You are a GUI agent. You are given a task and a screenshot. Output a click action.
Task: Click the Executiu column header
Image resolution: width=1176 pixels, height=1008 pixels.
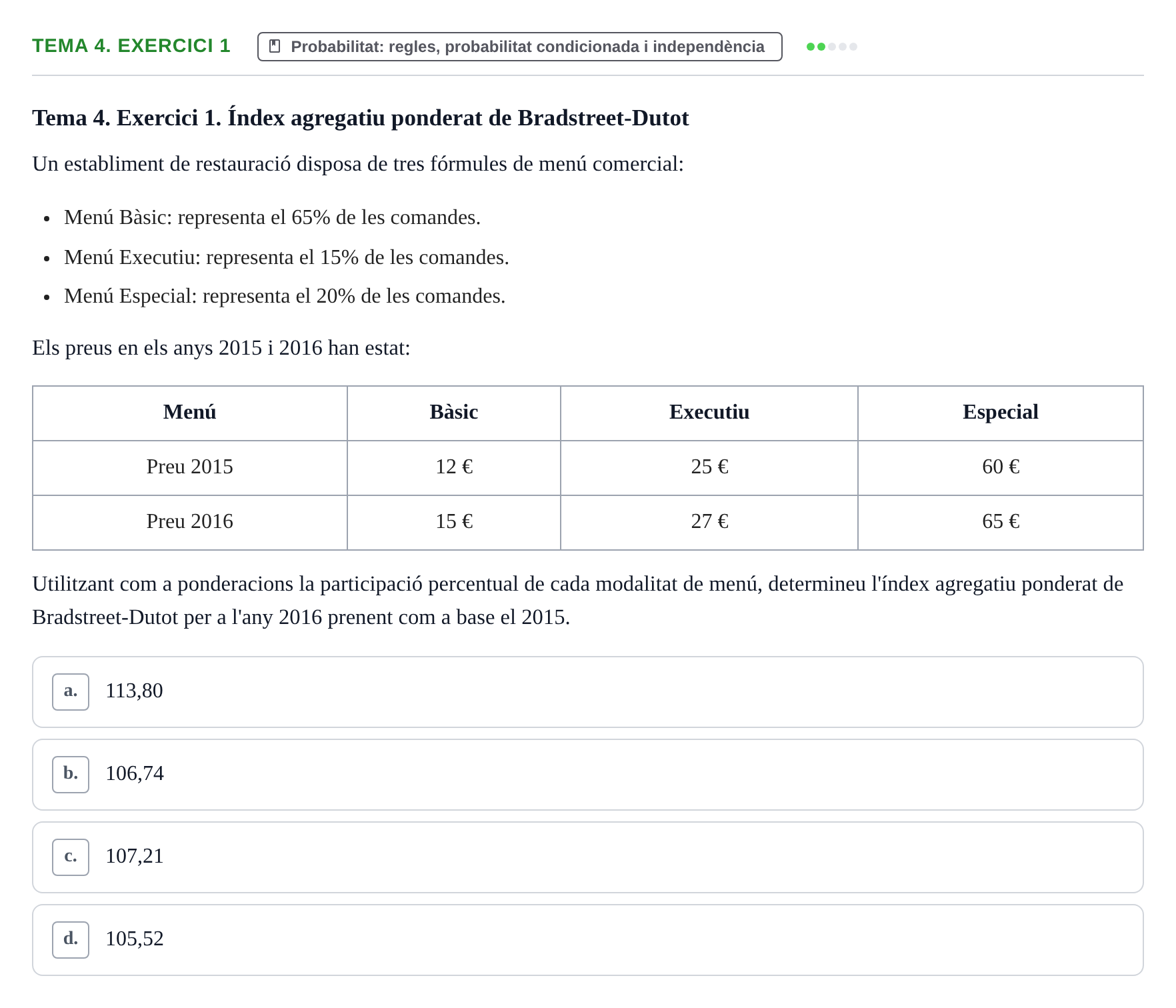(709, 413)
